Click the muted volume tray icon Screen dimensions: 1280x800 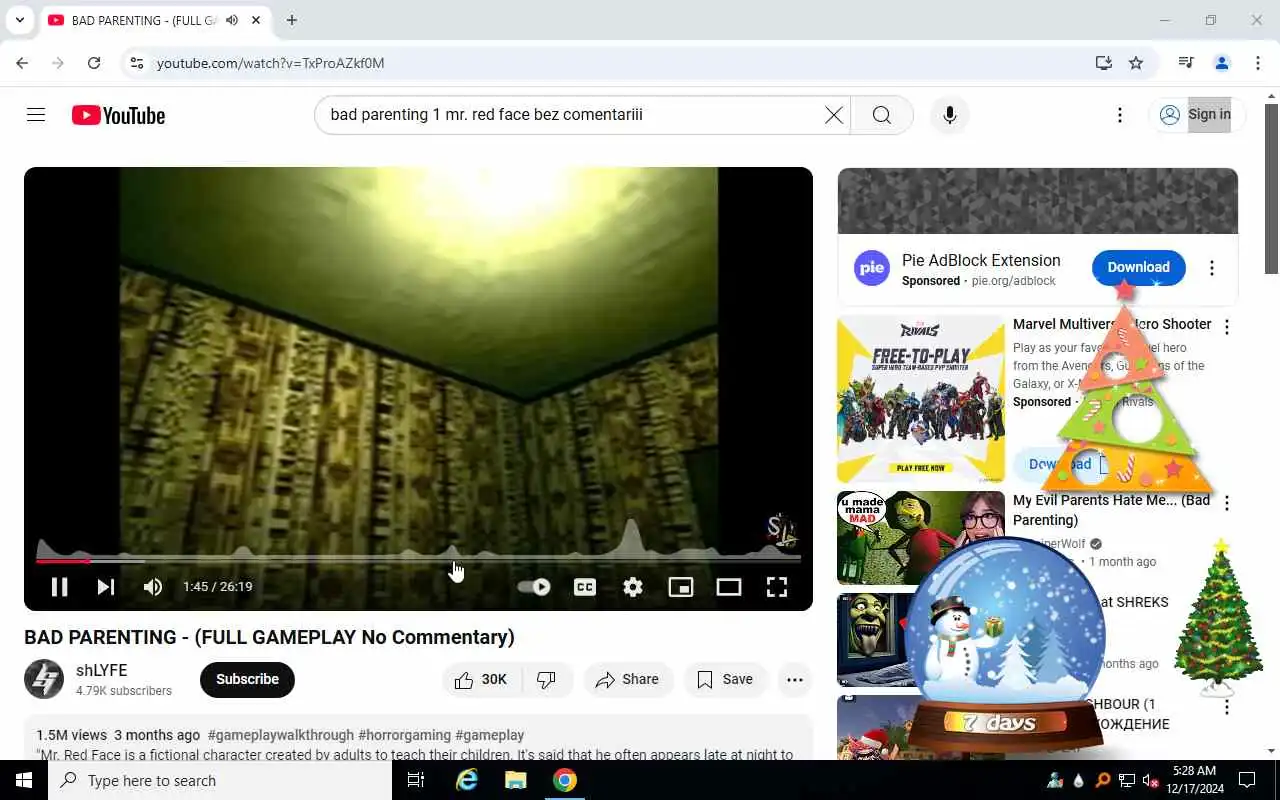pyautogui.click(x=1151, y=780)
